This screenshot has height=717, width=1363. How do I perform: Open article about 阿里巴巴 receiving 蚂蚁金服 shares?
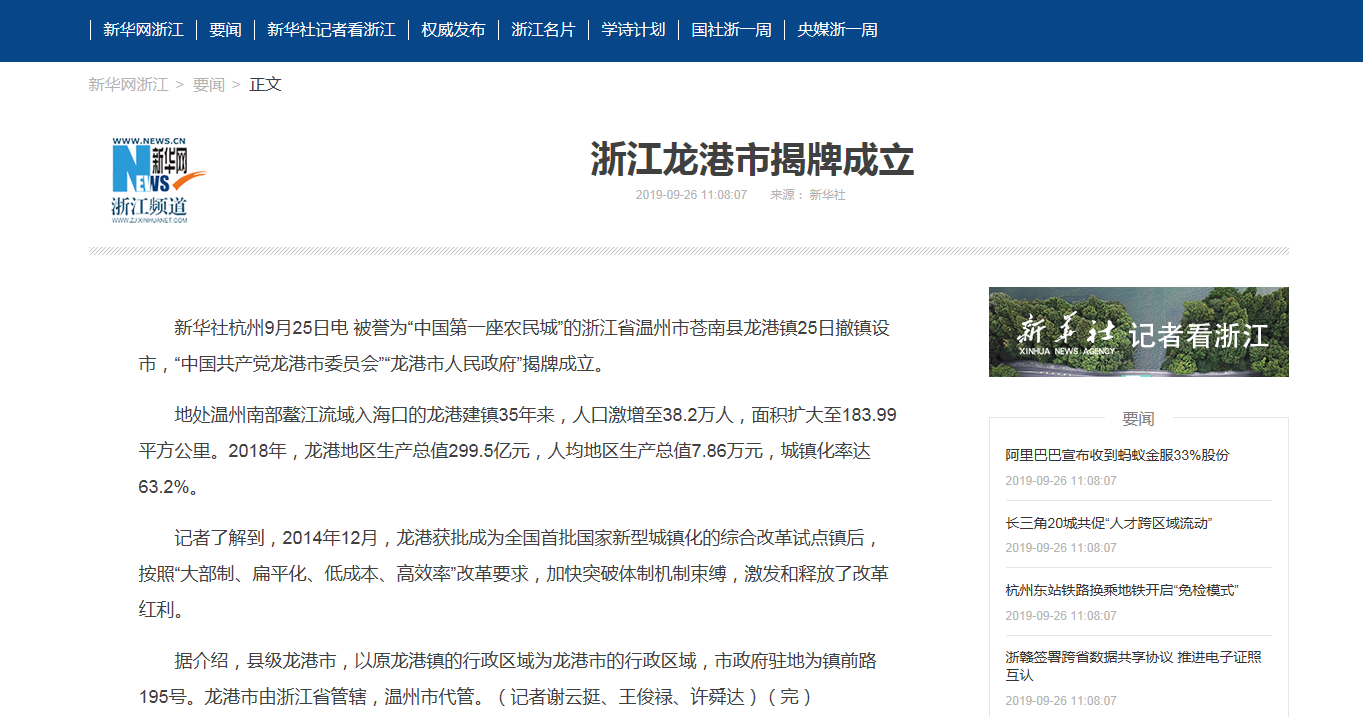click(x=1117, y=455)
